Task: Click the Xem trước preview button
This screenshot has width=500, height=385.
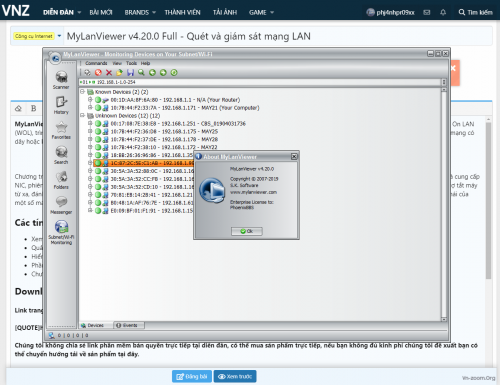Action: point(235,376)
